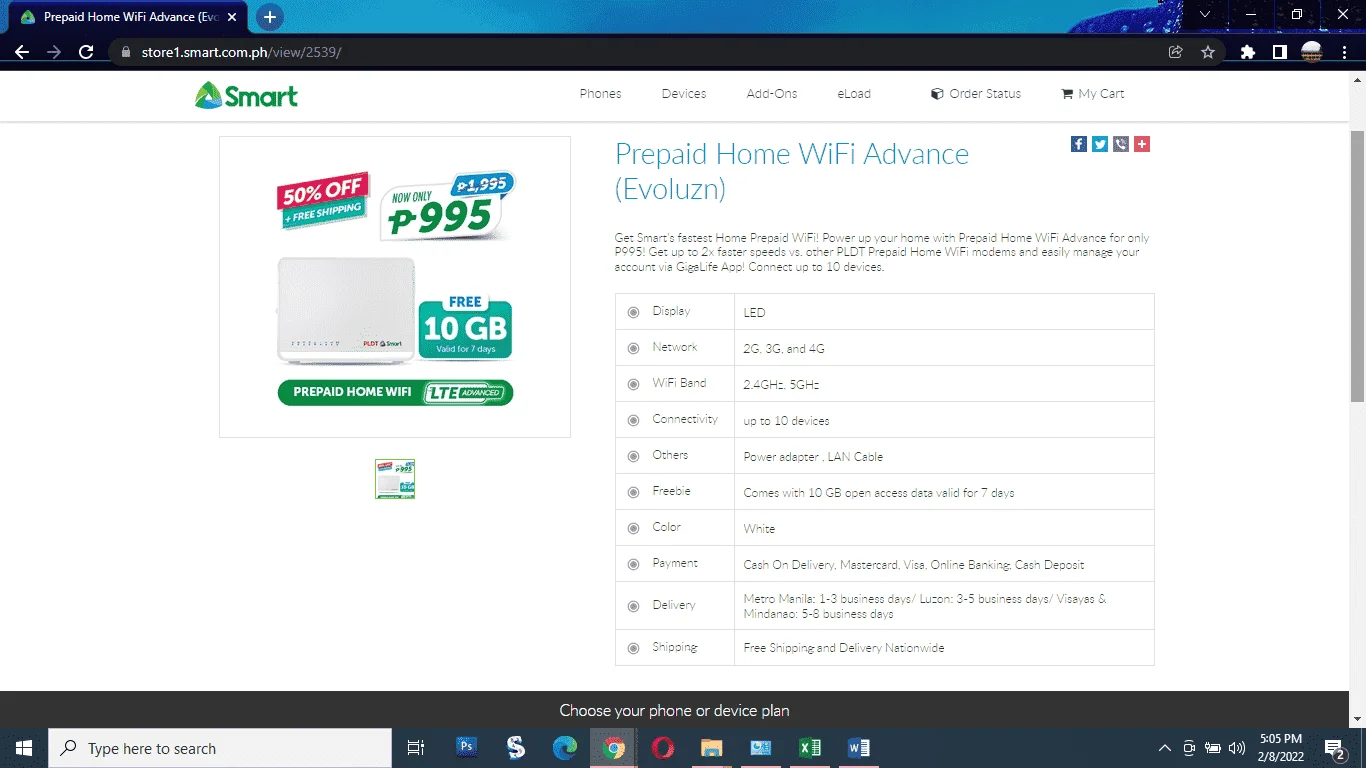Click the 'Metro Manila: 1-3 business days' delivery text
Viewport: 1366px width, 768px height.
(925, 606)
